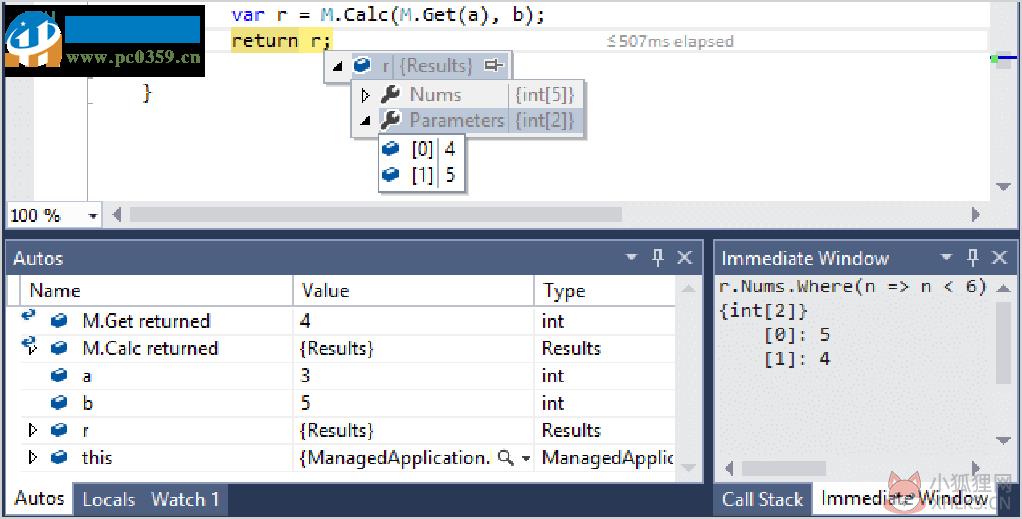Click the Autos panel scroll up arrow
This screenshot has width=1022, height=519.
[x=689, y=289]
